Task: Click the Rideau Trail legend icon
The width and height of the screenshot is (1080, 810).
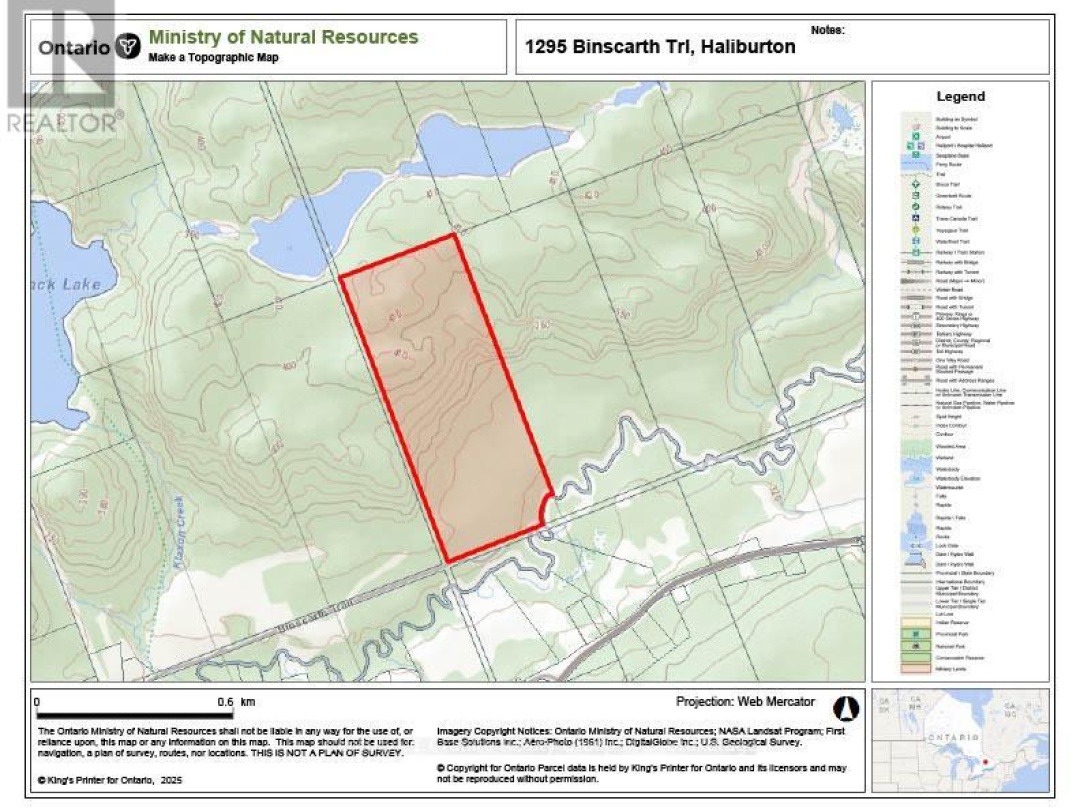Action: (x=914, y=207)
